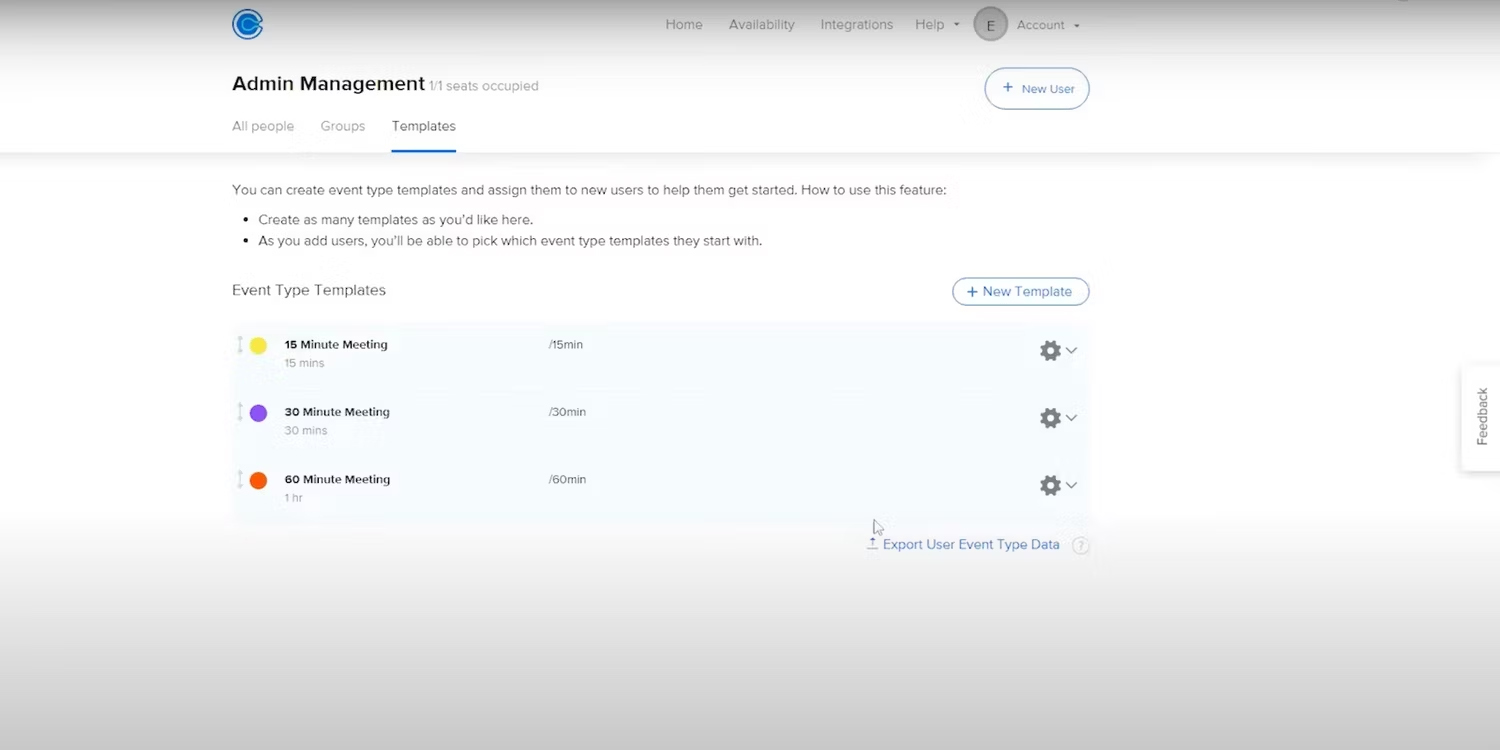The image size is (1500, 750).
Task: Click the drag handle beside 60 Minute Meeting
Action: coord(239,480)
